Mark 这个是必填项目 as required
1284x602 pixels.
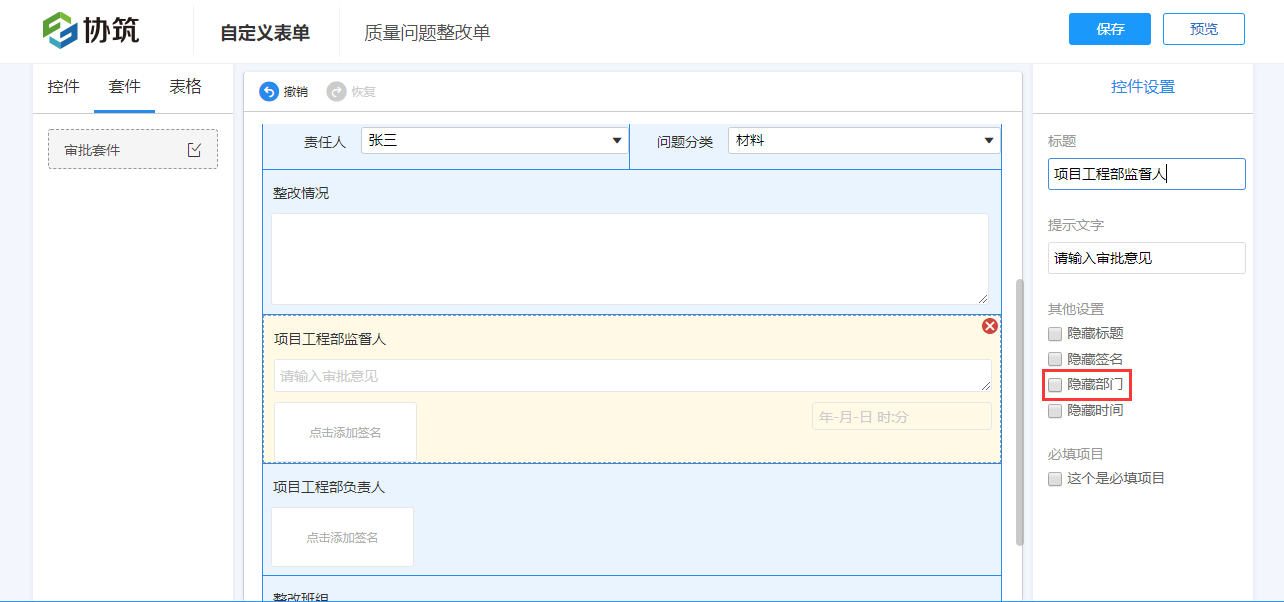tap(1055, 479)
